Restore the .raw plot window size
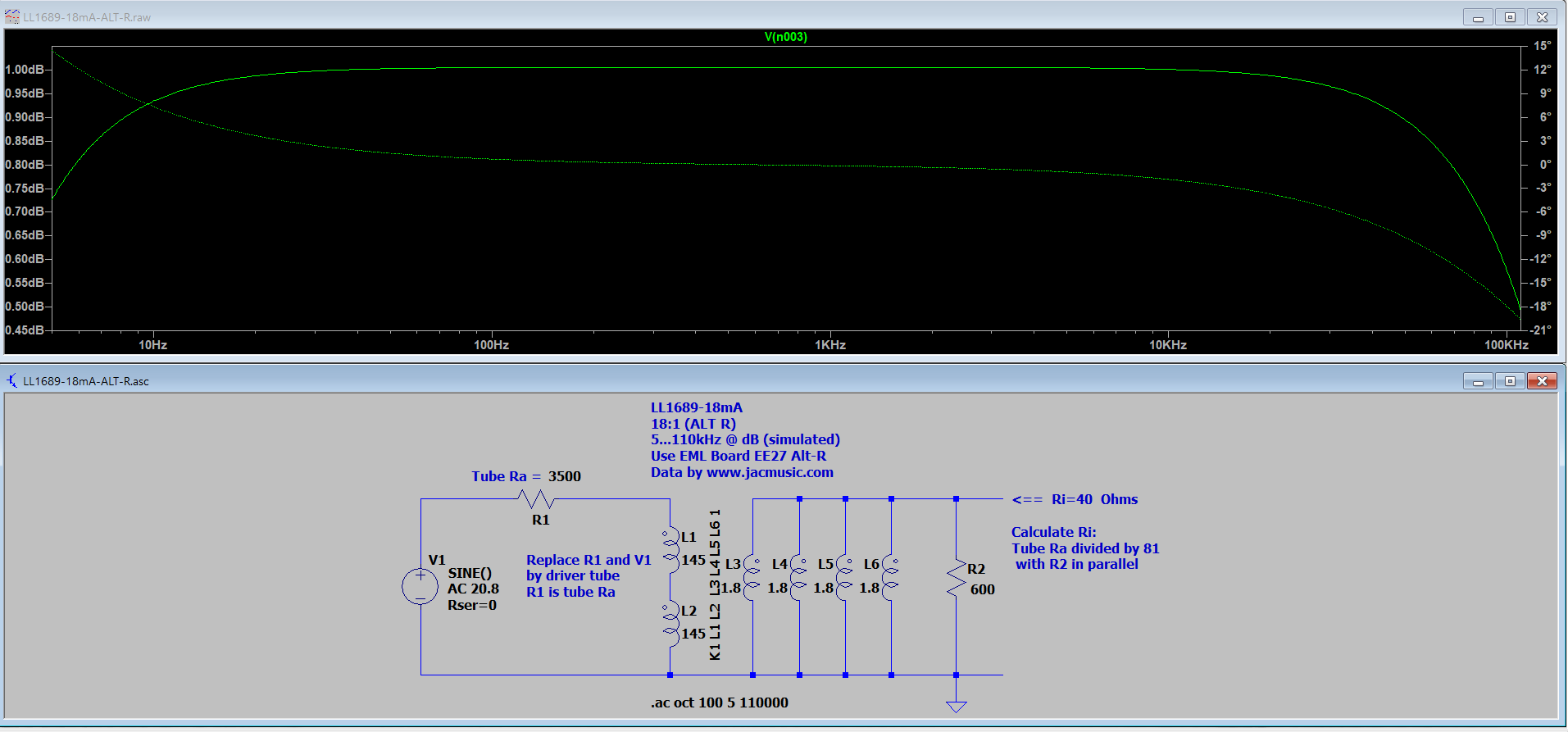 [x=1510, y=17]
